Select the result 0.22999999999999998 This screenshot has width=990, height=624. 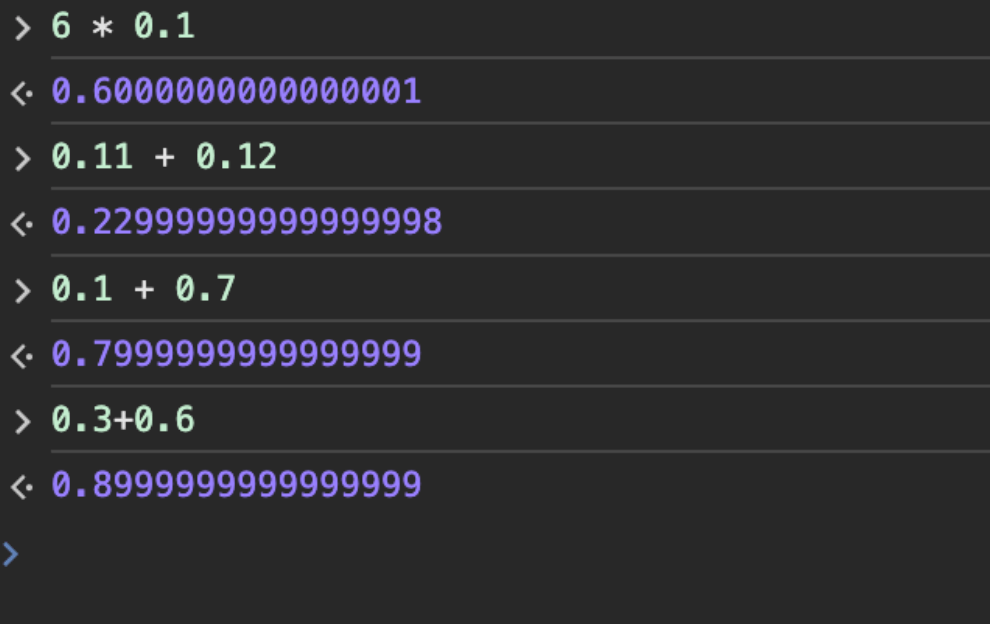point(246,222)
